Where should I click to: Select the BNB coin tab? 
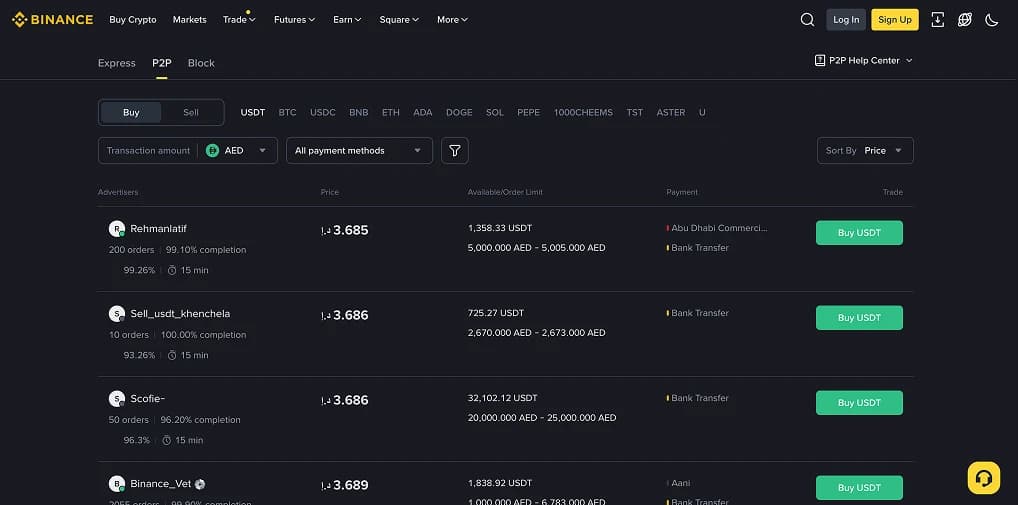(358, 112)
